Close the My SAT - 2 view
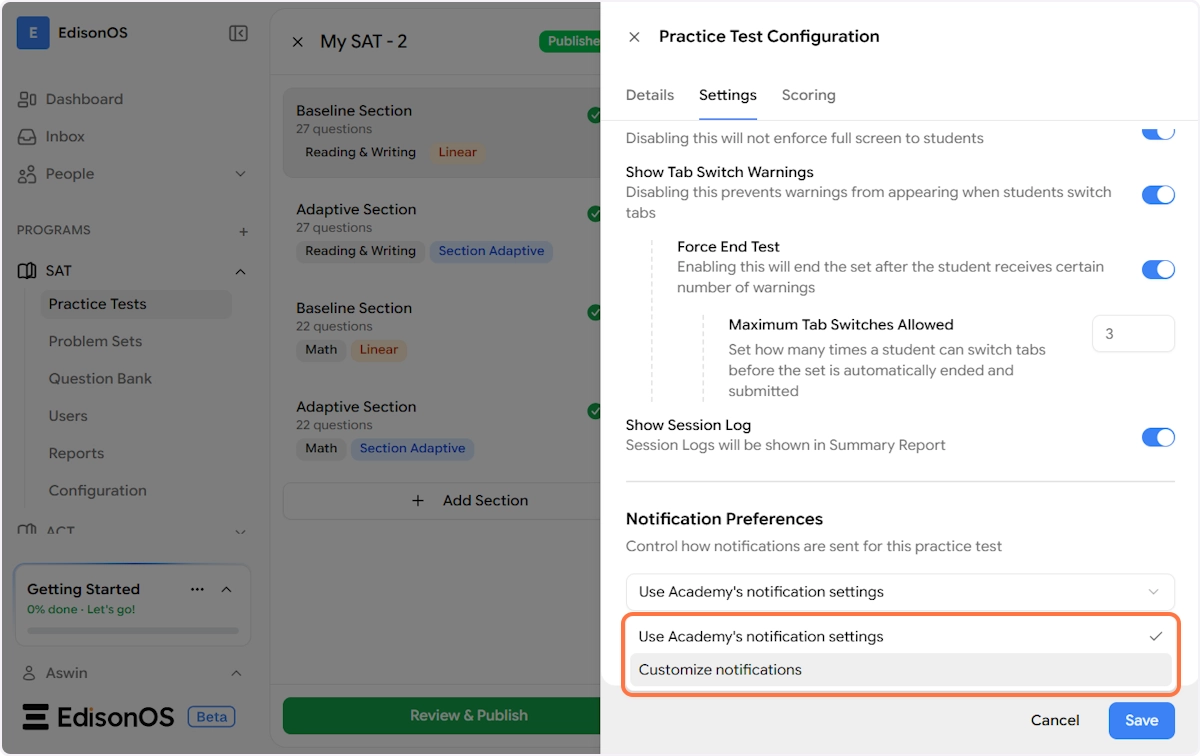Image resolution: width=1200 pixels, height=756 pixels. [297, 42]
